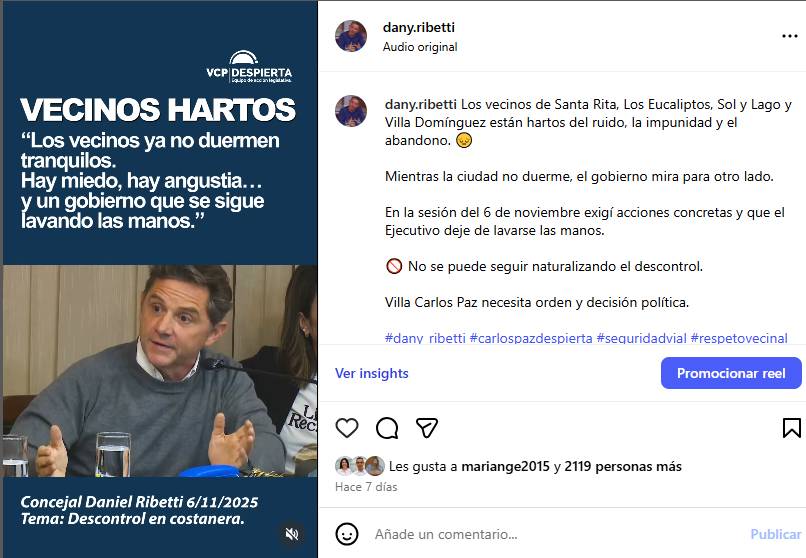Save the post with the bookmark icon
The image size is (806, 558).
(x=791, y=427)
